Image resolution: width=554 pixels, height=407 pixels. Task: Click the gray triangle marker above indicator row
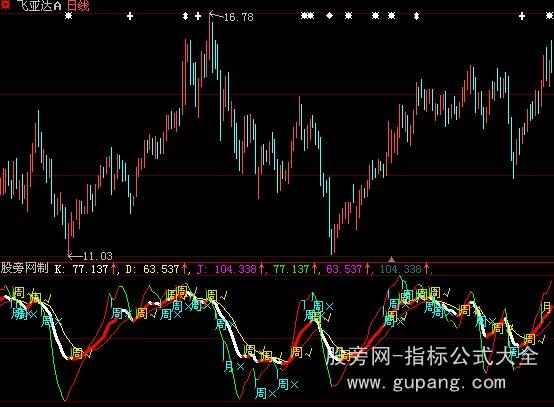(391, 259)
